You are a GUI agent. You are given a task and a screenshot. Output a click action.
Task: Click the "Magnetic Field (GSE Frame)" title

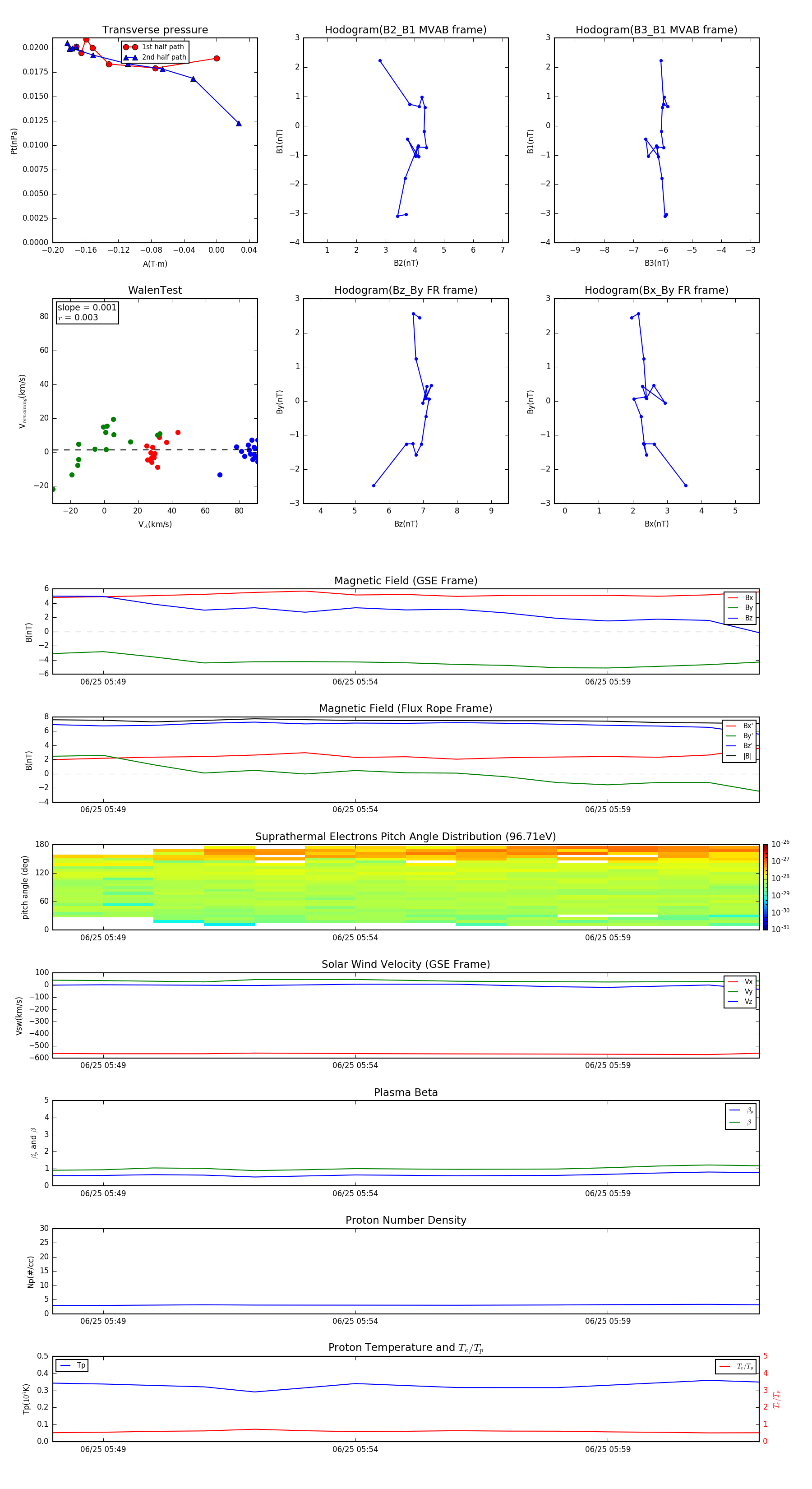coord(406,581)
